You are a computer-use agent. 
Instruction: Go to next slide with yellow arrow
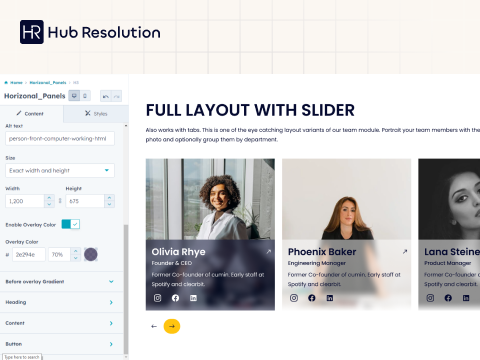pos(172,326)
